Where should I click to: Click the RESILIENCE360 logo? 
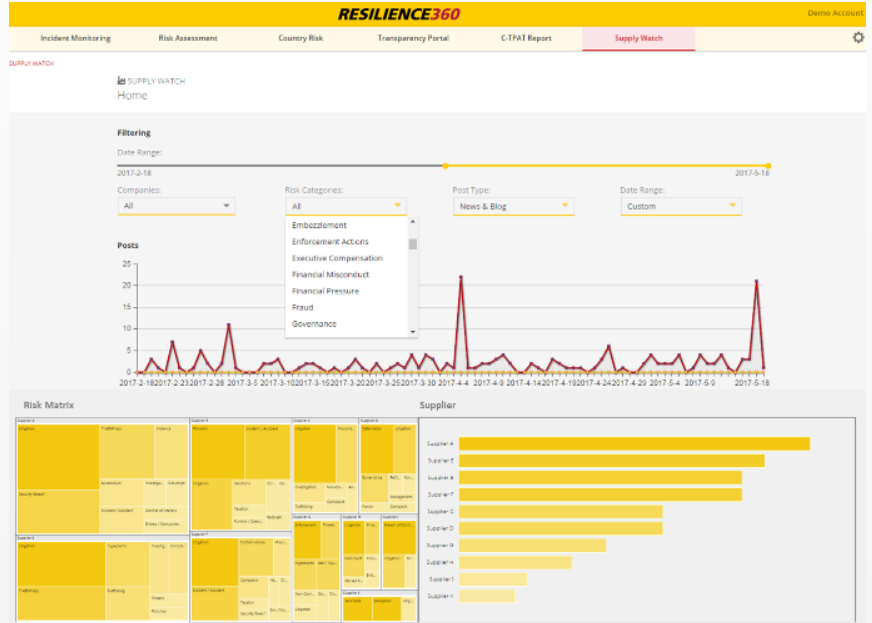point(399,14)
